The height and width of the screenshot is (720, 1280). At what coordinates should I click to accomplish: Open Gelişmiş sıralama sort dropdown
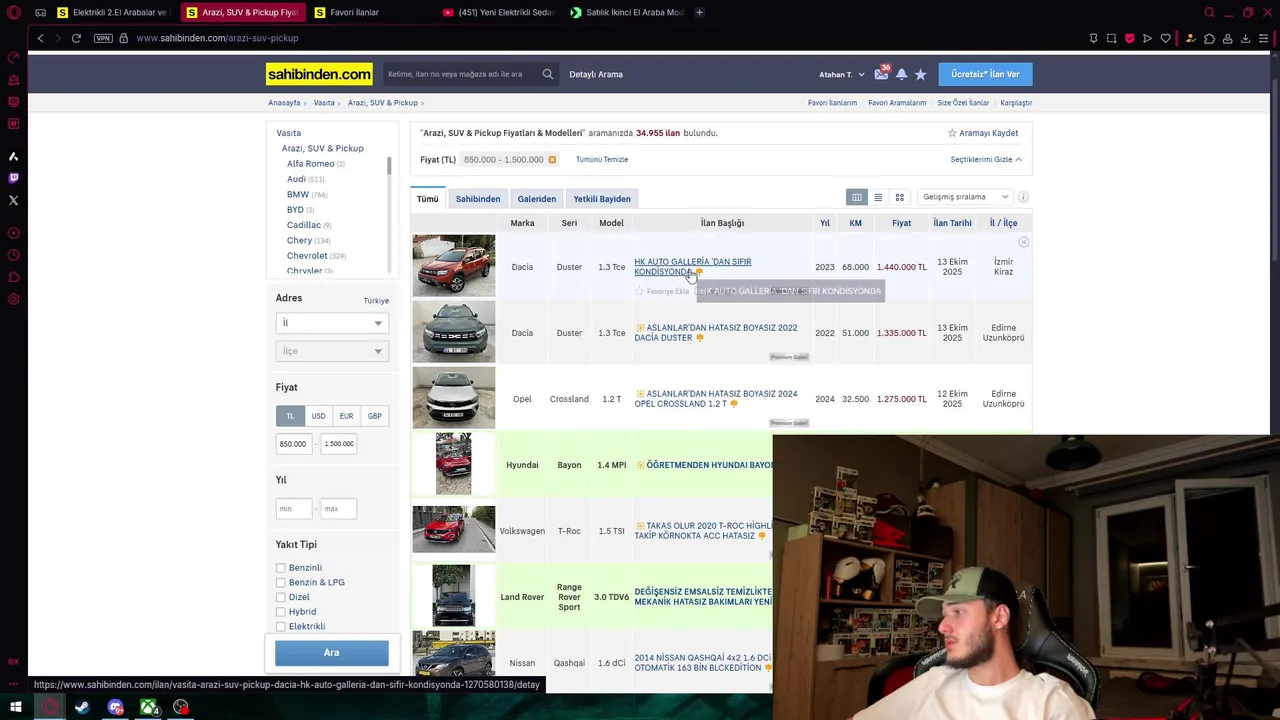965,197
